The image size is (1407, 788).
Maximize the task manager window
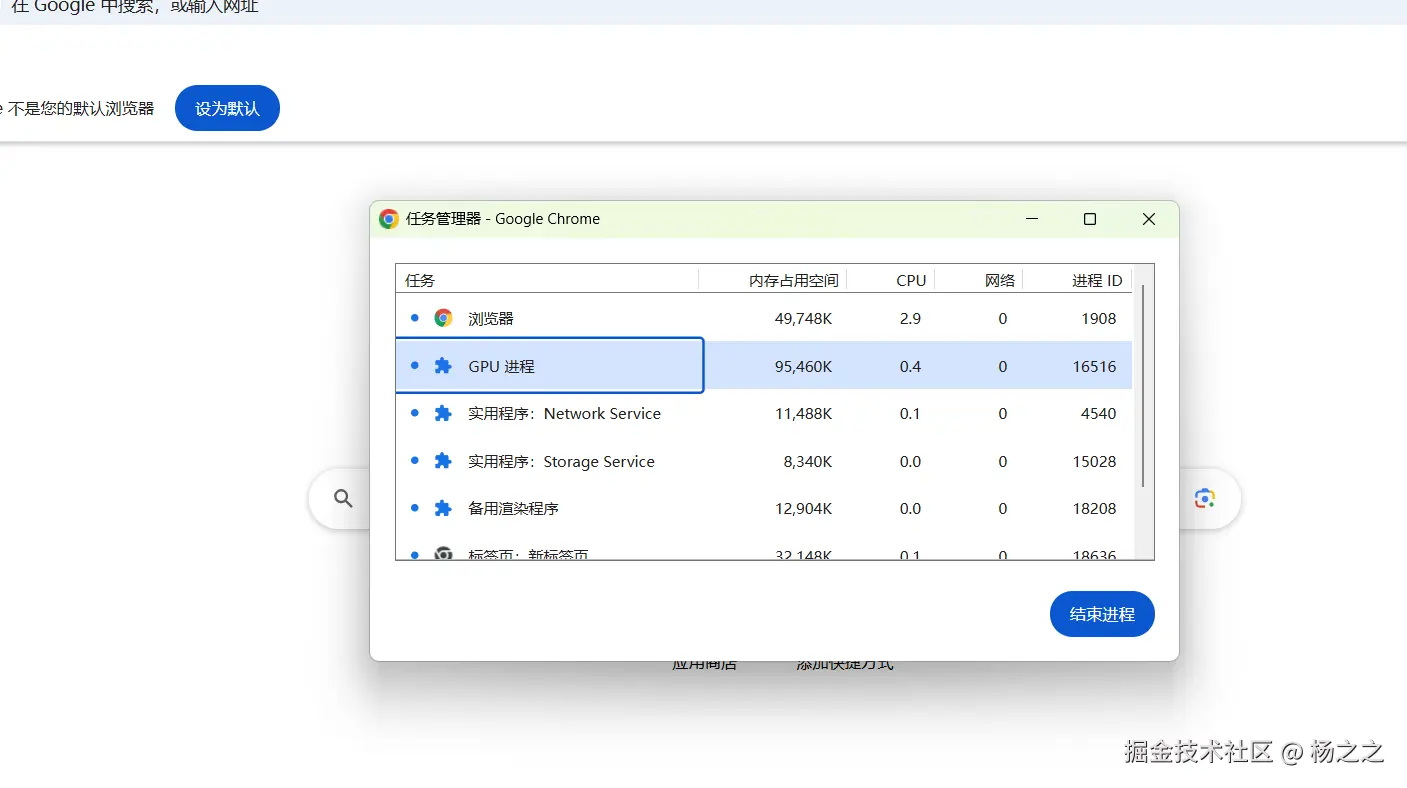[x=1090, y=219]
